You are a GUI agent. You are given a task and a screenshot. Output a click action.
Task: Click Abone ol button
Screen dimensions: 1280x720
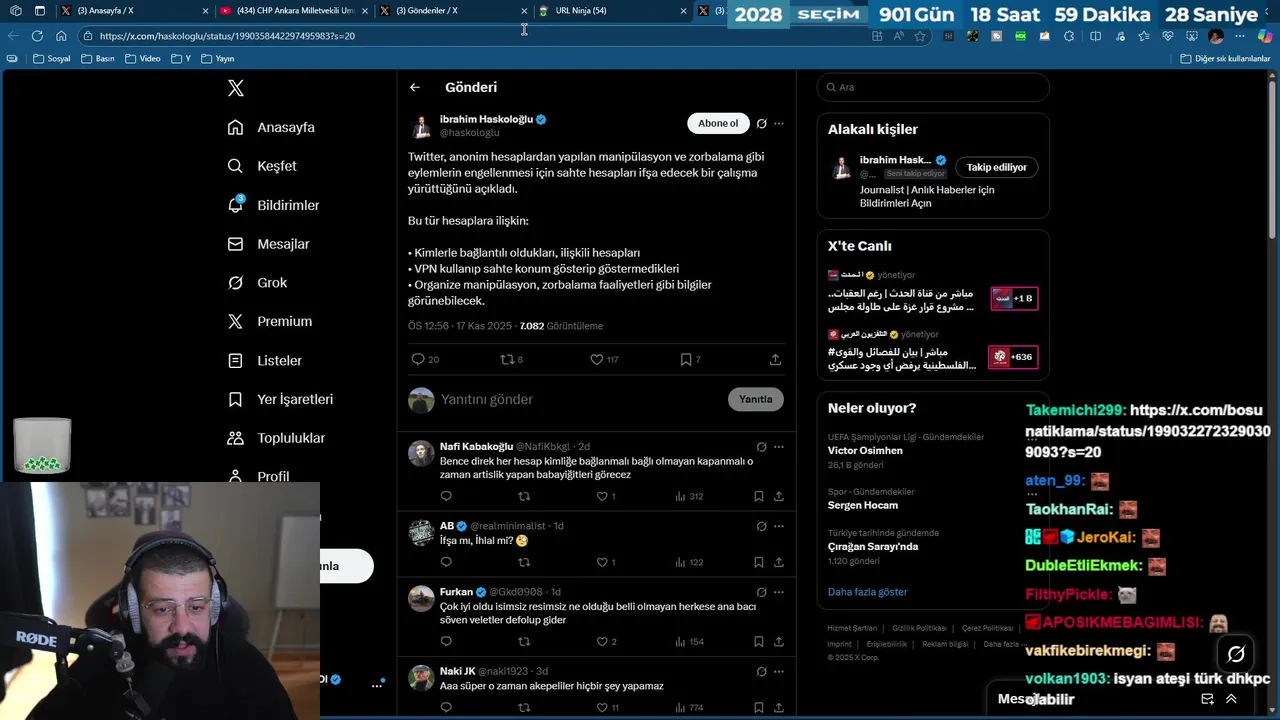point(718,123)
